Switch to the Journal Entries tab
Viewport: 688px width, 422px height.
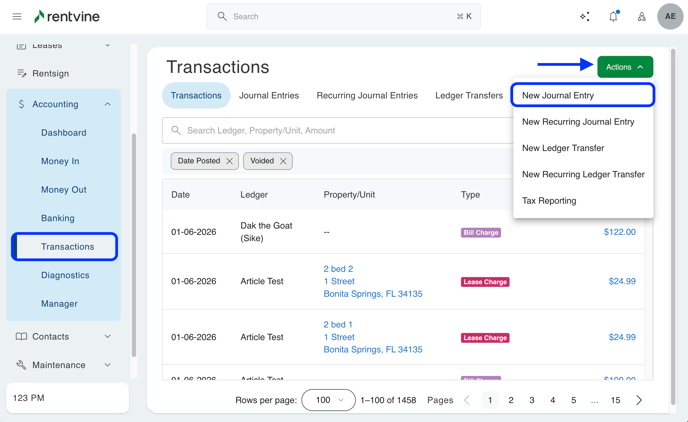tap(268, 96)
